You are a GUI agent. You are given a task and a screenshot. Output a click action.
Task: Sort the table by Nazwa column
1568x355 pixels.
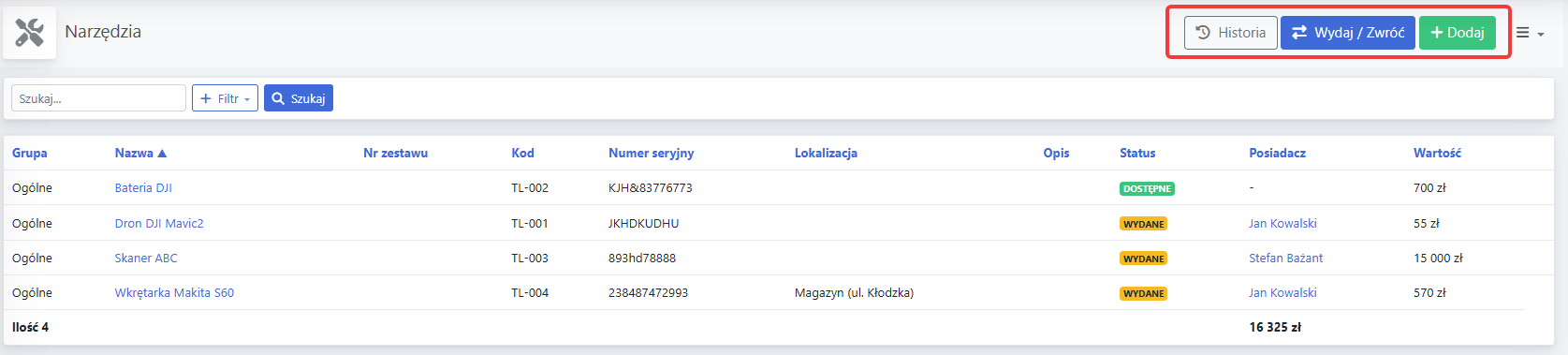click(x=140, y=153)
